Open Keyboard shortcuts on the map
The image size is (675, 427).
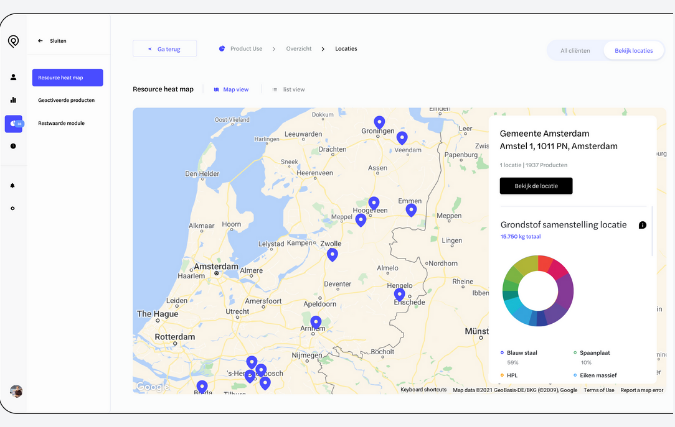click(424, 390)
